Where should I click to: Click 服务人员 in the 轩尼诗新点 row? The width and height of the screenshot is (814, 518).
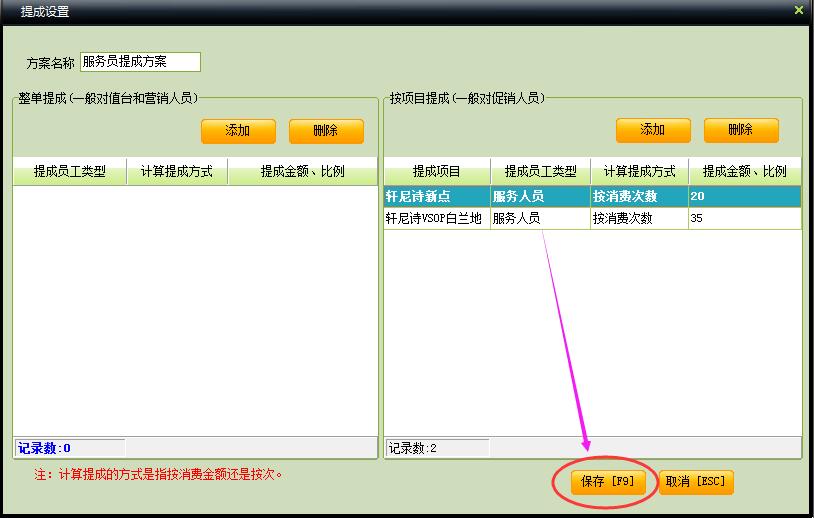pos(540,196)
